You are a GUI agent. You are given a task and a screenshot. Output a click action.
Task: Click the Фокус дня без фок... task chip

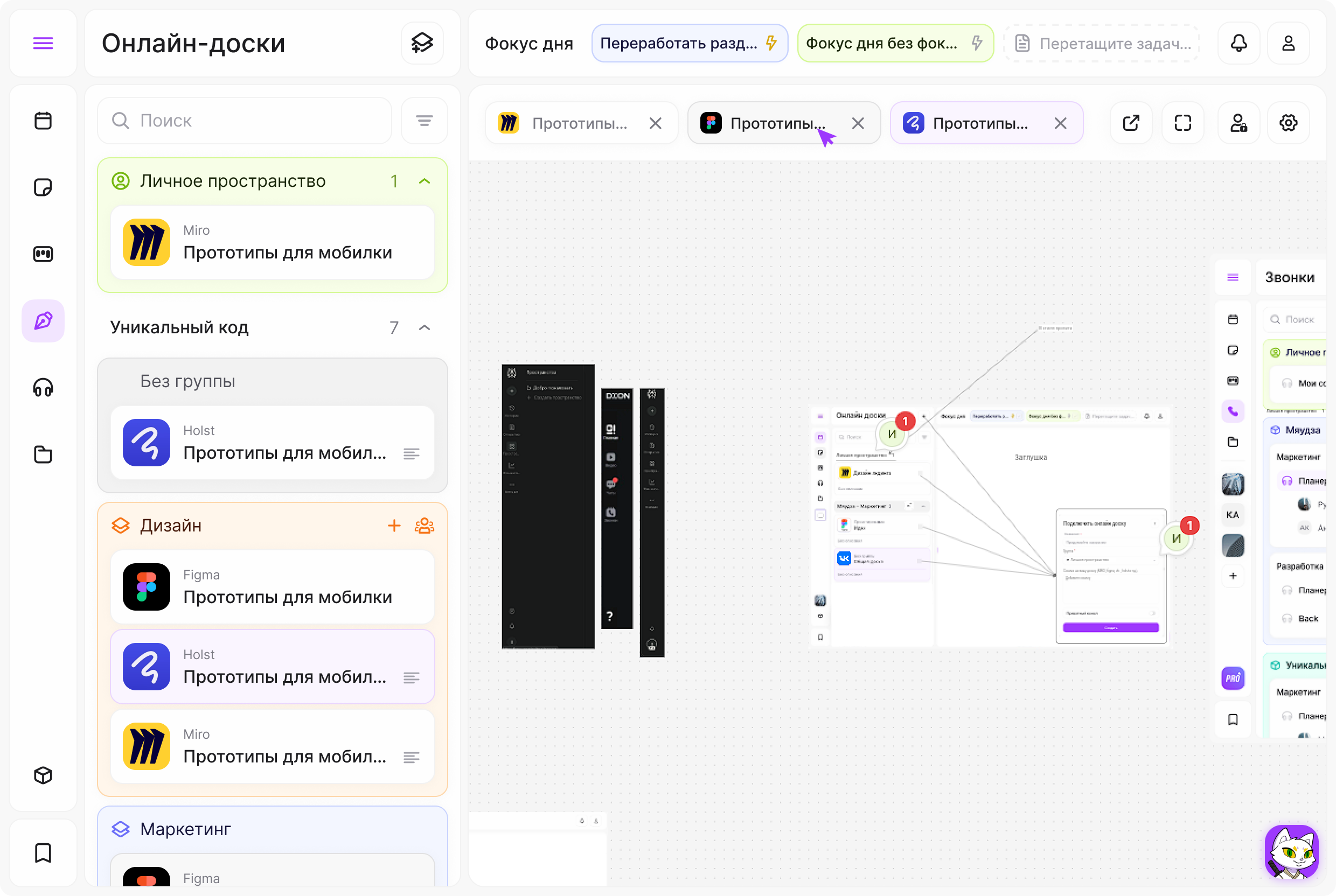point(895,43)
